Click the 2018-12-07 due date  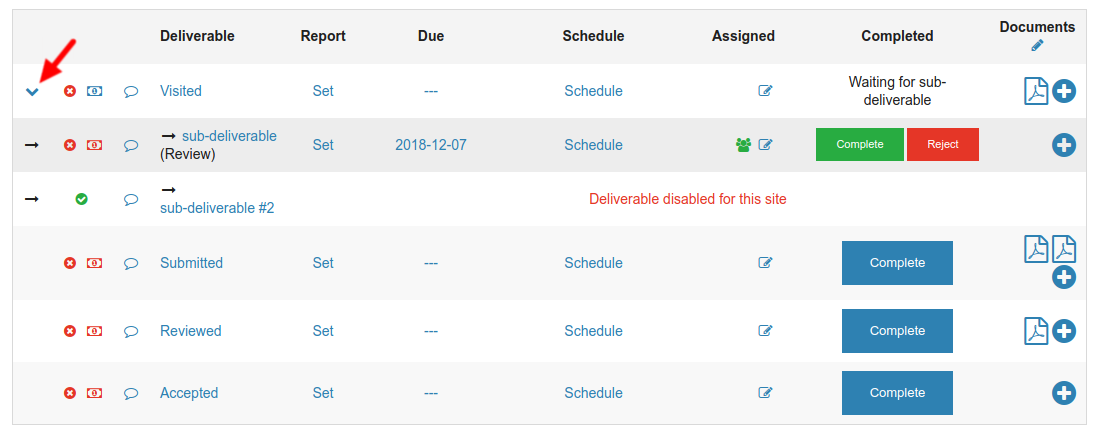430,145
